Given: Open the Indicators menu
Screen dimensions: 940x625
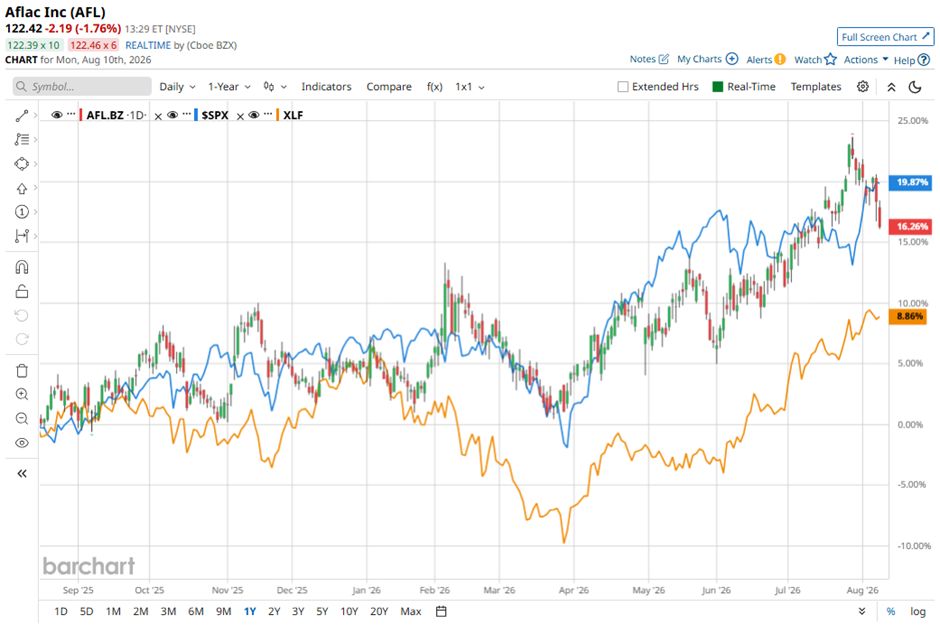Looking at the screenshot, I should 326,87.
